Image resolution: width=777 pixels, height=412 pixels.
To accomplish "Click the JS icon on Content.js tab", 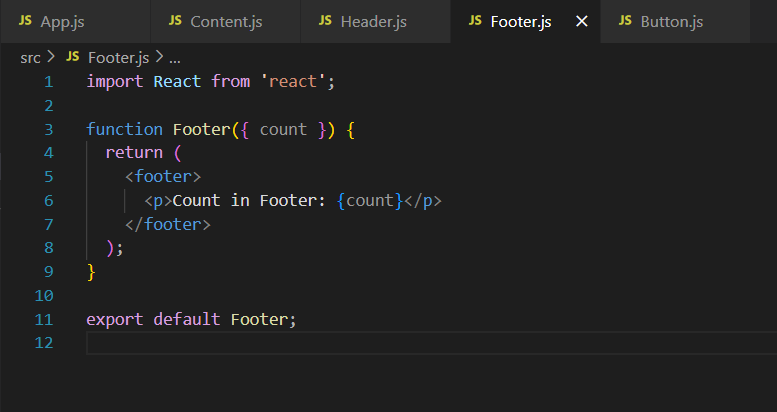I will tap(175, 21).
